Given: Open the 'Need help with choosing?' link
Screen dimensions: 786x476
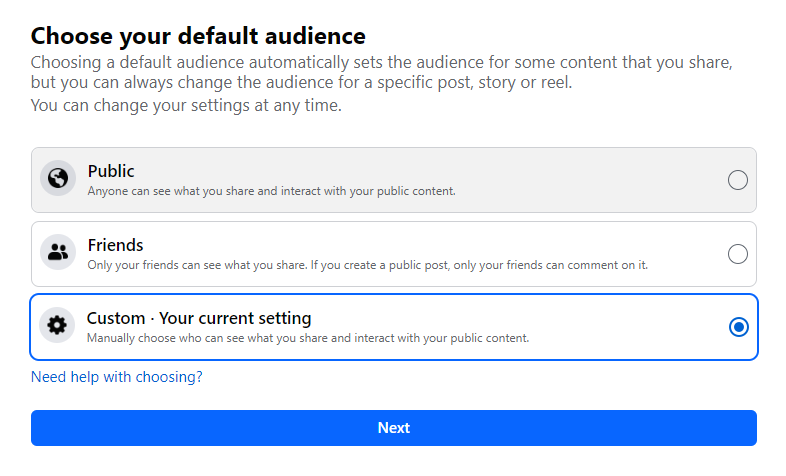Looking at the screenshot, I should pyautogui.click(x=117, y=377).
